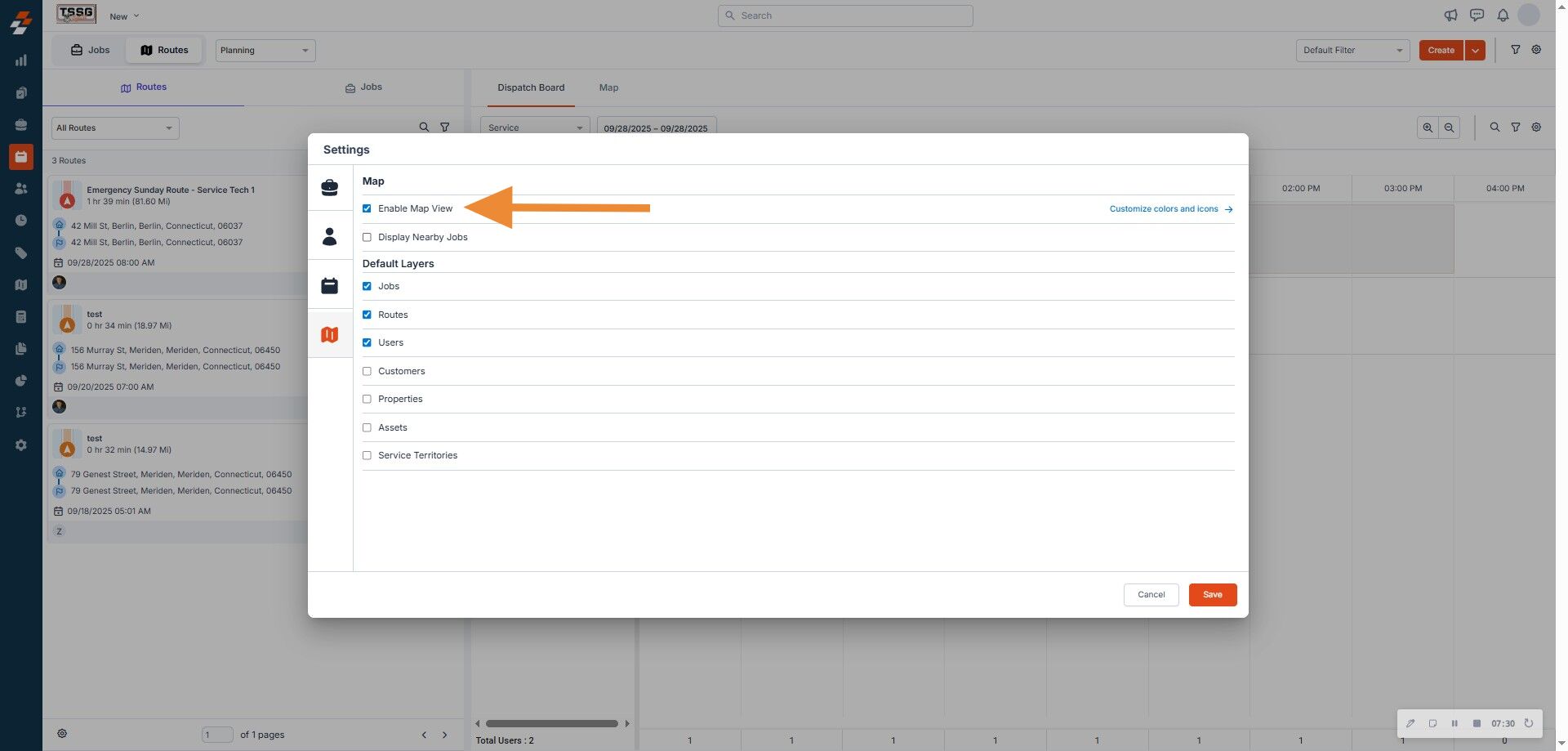The image size is (1568, 751).
Task: Open the briefcase section of Settings dialog
Action: click(330, 188)
